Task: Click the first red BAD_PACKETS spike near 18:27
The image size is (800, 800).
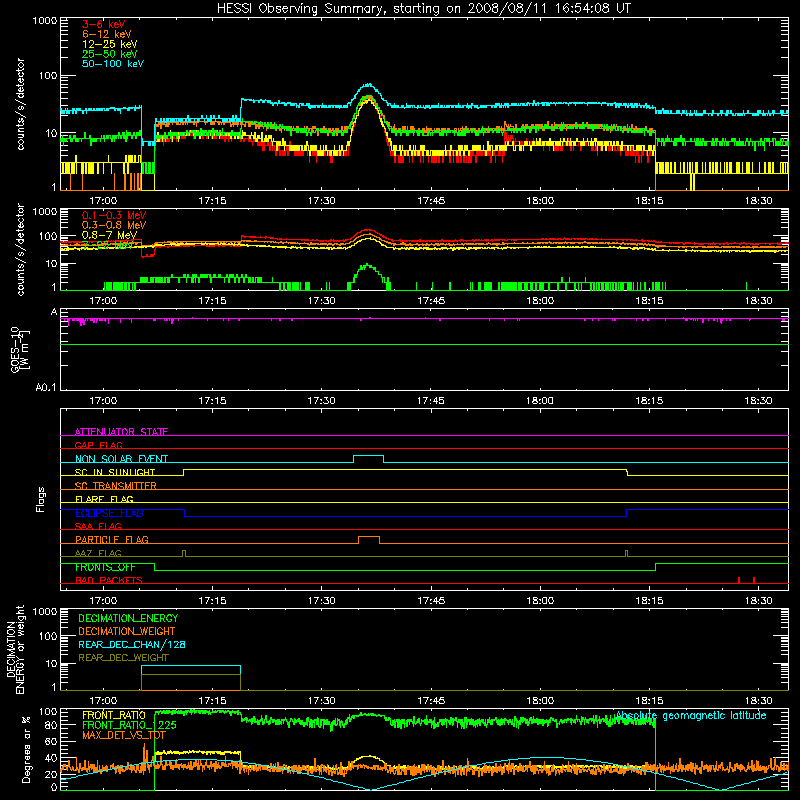Action: (x=738, y=580)
